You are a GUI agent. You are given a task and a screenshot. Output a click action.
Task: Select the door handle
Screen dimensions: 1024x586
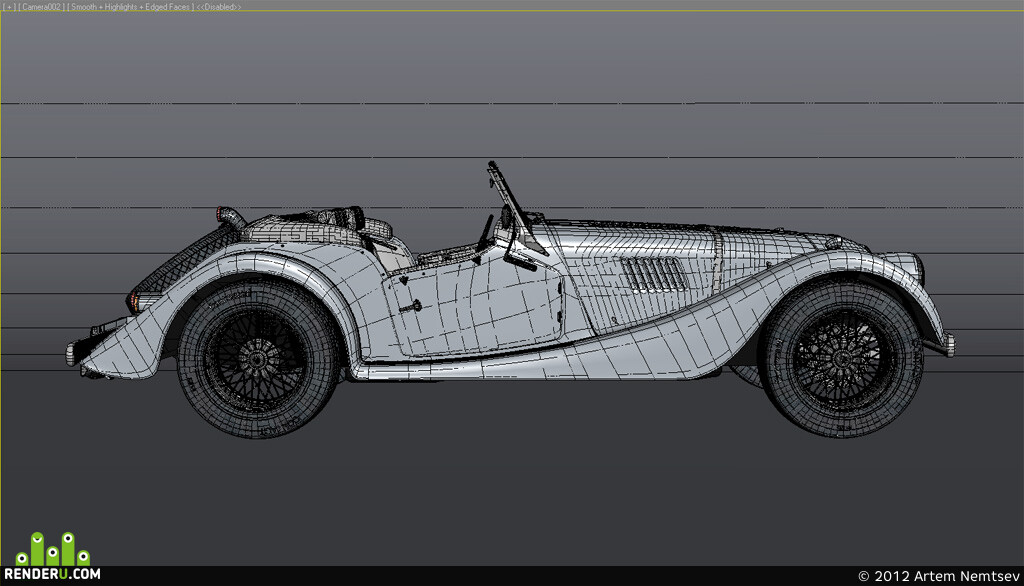click(x=411, y=305)
